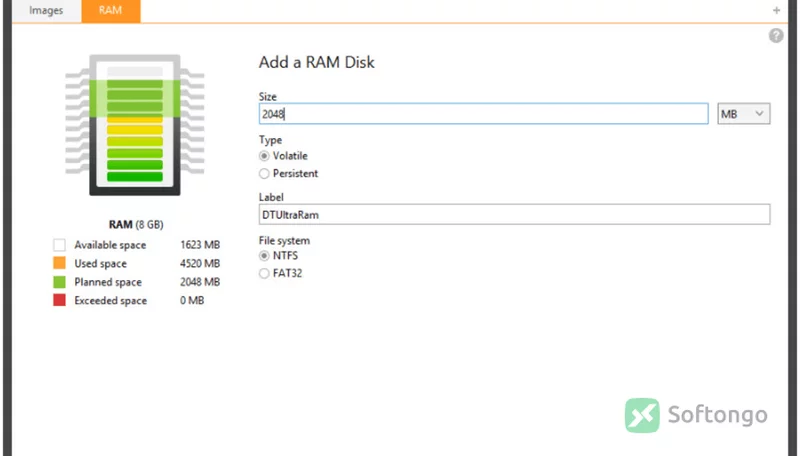Focus the Size input field

[x=483, y=114]
